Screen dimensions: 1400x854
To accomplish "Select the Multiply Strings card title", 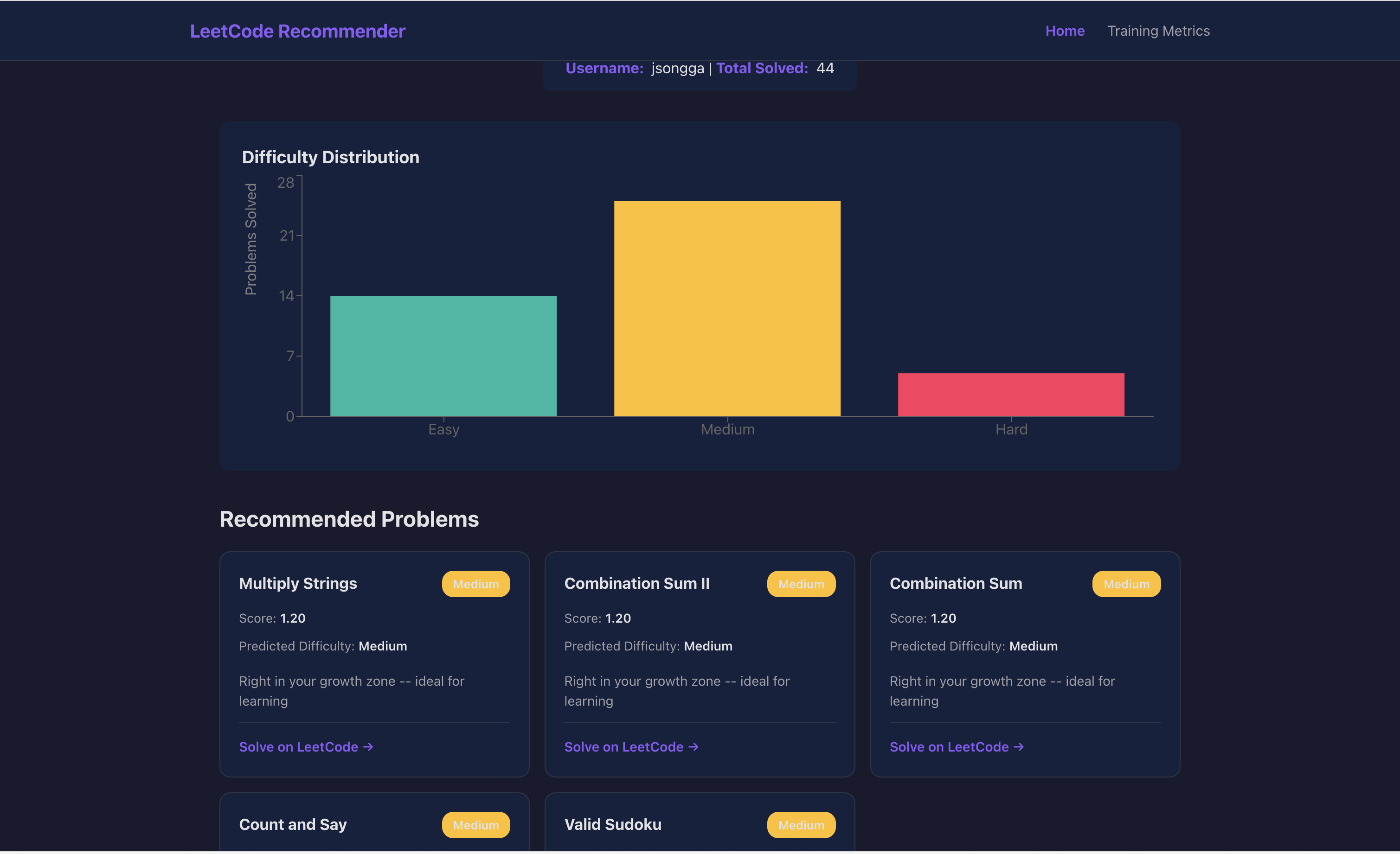I will 298,583.
